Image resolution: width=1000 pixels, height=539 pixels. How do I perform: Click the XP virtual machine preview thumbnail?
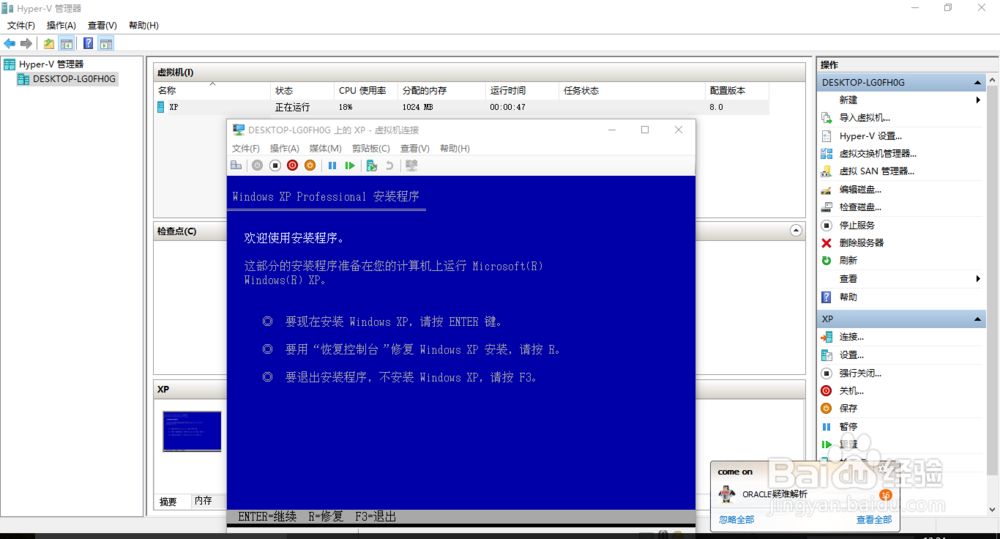tap(192, 431)
